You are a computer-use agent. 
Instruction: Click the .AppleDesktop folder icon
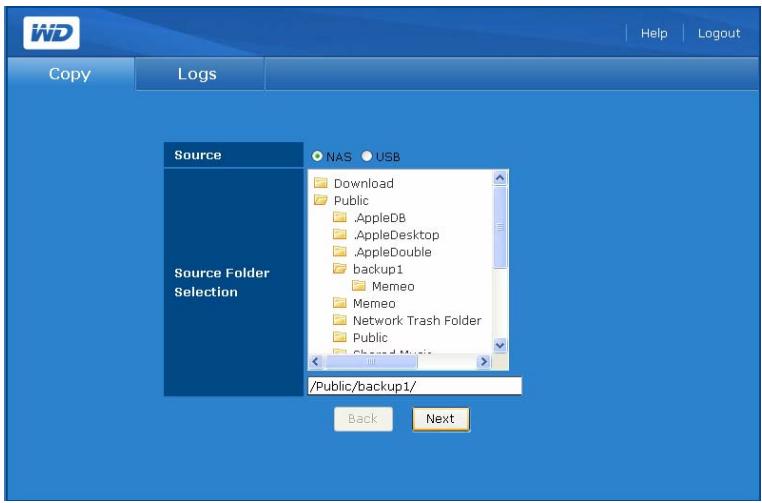tap(340, 234)
